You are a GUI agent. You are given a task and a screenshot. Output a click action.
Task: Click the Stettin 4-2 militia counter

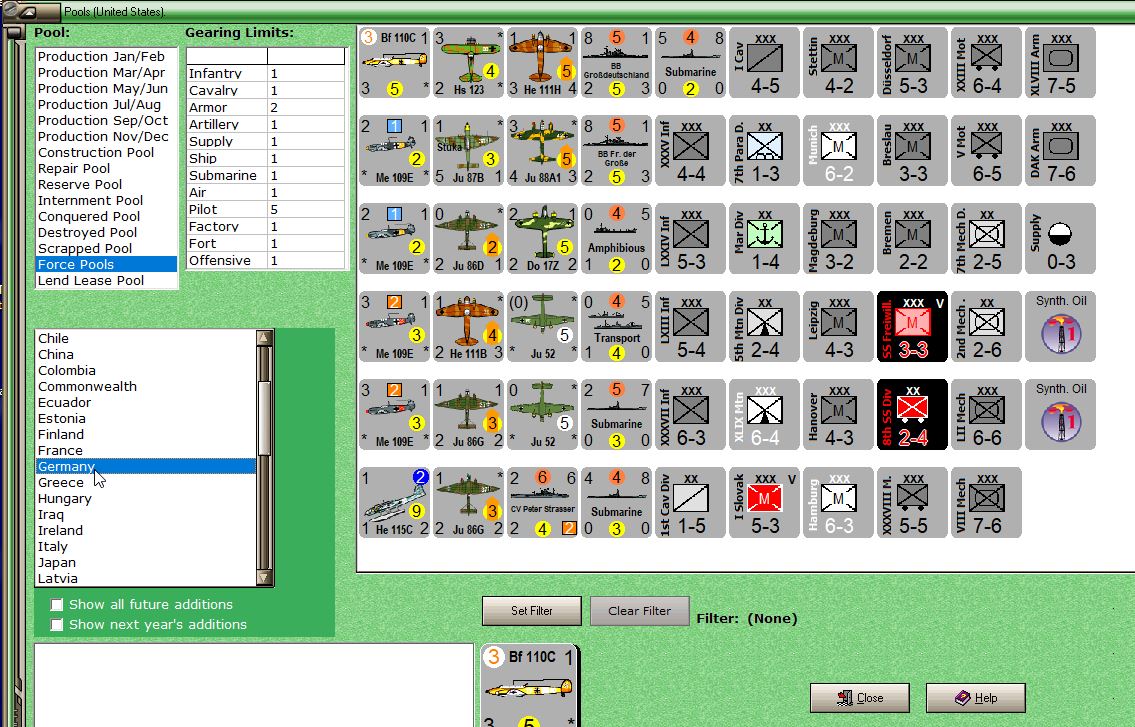point(837,63)
